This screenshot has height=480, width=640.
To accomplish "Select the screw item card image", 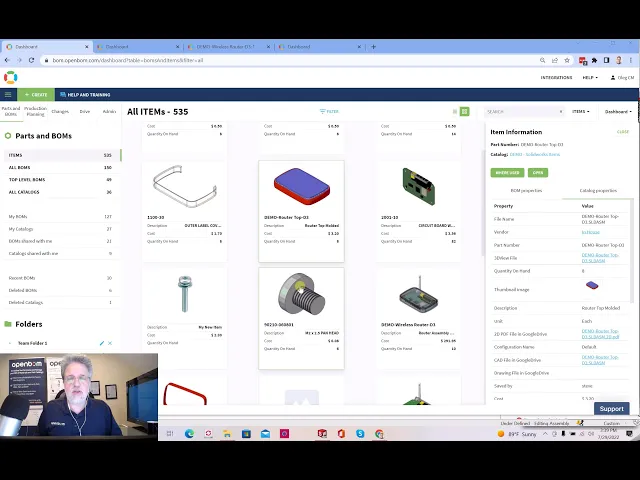I will tap(184, 294).
